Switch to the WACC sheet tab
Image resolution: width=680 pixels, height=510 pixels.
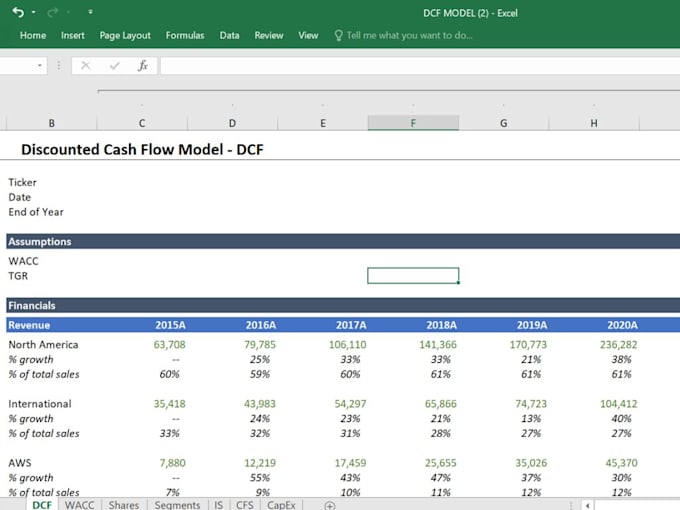pyautogui.click(x=79, y=505)
